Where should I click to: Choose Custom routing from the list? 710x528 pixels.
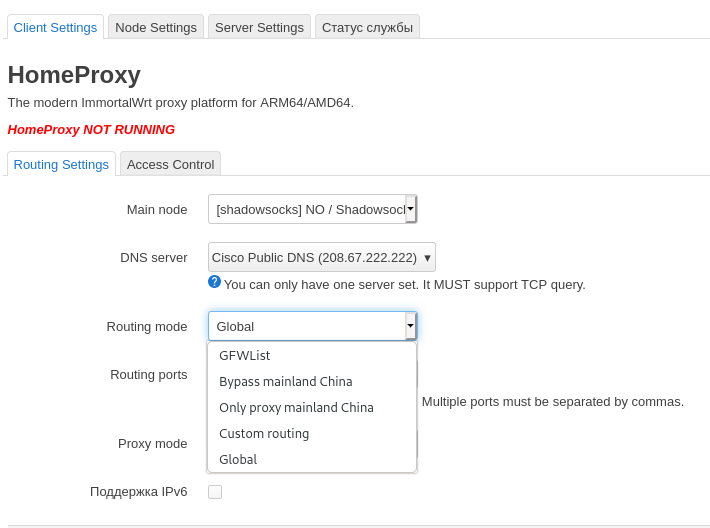pyautogui.click(x=264, y=433)
